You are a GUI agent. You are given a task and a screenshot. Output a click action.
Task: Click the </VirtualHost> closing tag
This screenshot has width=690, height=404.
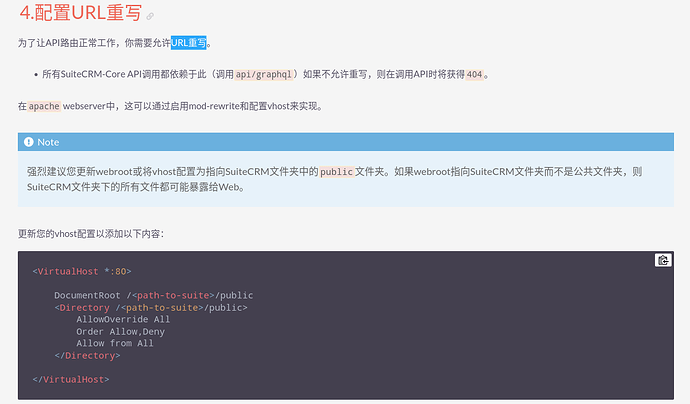[x=71, y=379]
